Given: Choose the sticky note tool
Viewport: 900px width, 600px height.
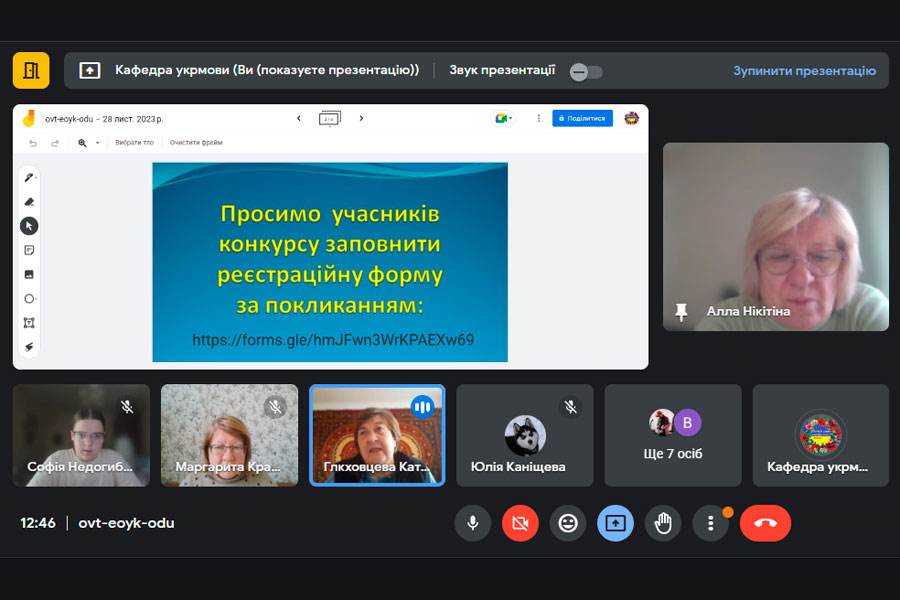Looking at the screenshot, I should coord(29,250).
